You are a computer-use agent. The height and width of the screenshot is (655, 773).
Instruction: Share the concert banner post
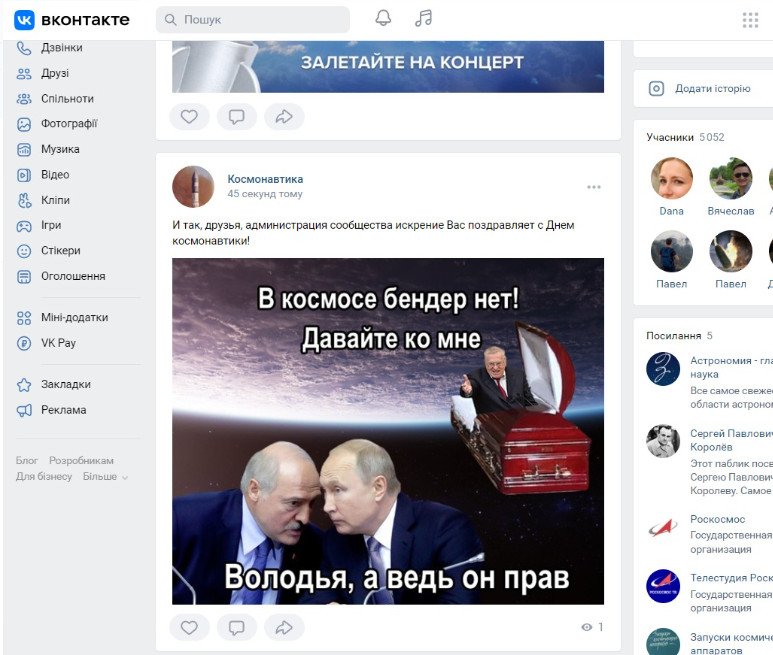pos(284,117)
